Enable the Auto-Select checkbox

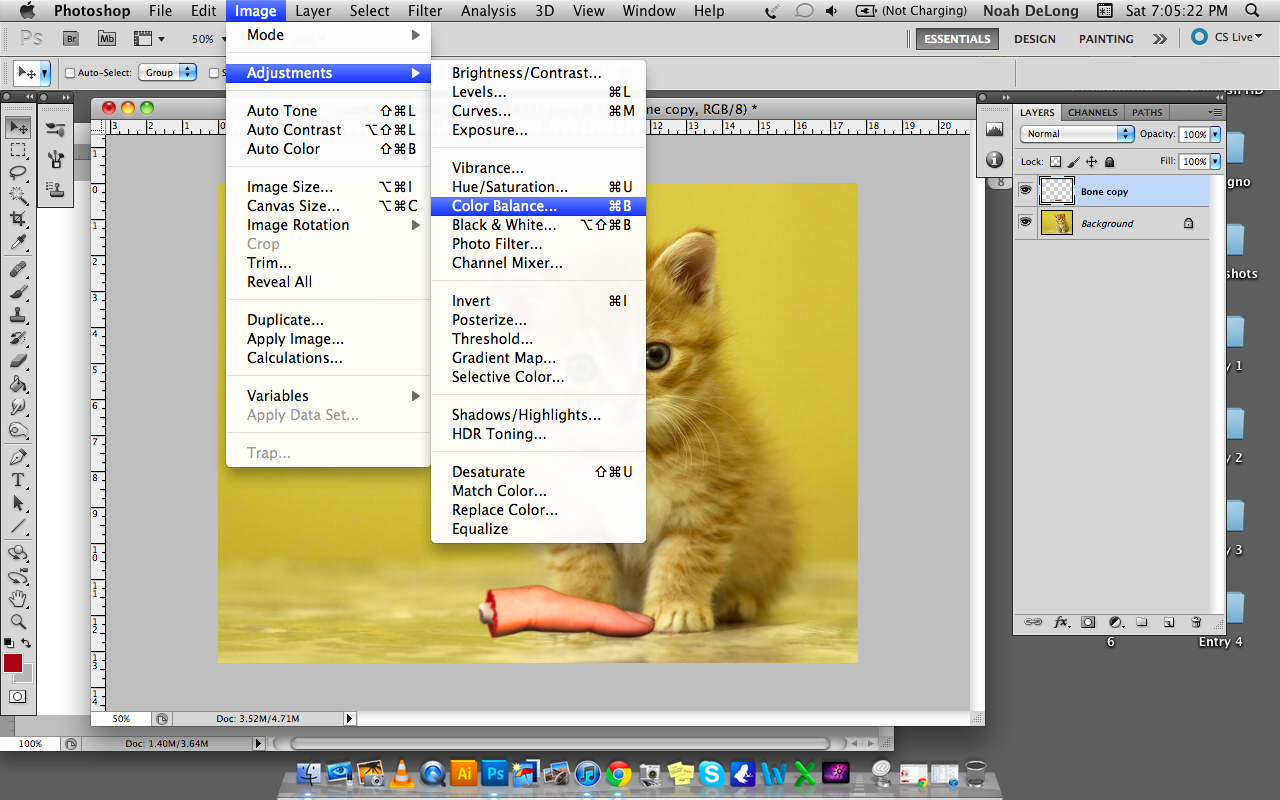(70, 73)
